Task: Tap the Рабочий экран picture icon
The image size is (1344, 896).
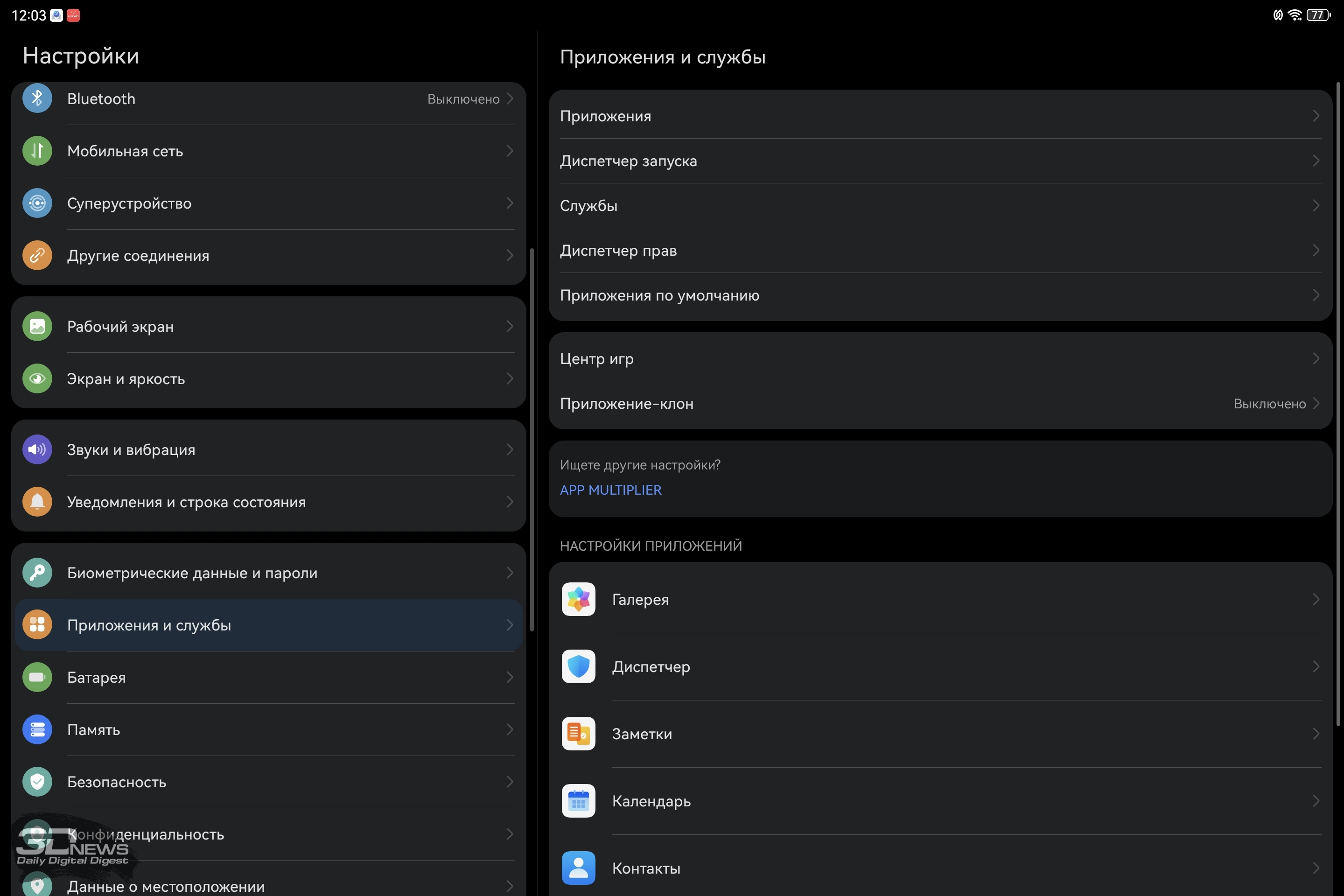Action: (37, 326)
